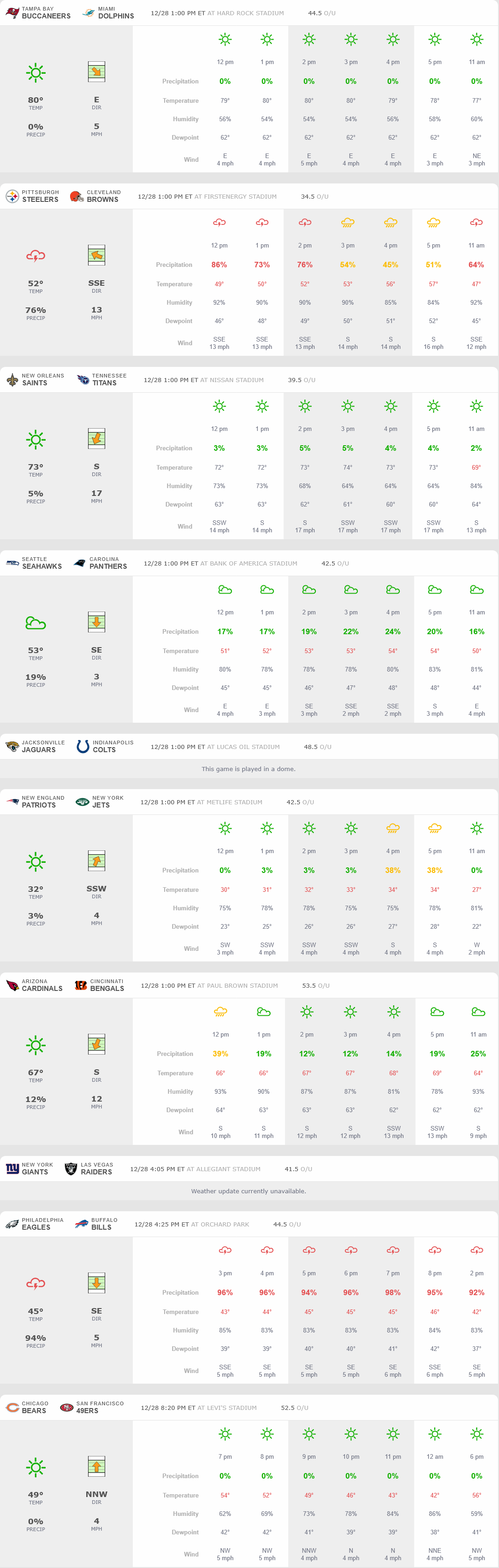499x1568 pixels.
Task: Click the large cloudy icon for Seahawks-Panthers game
Action: click(x=36, y=623)
